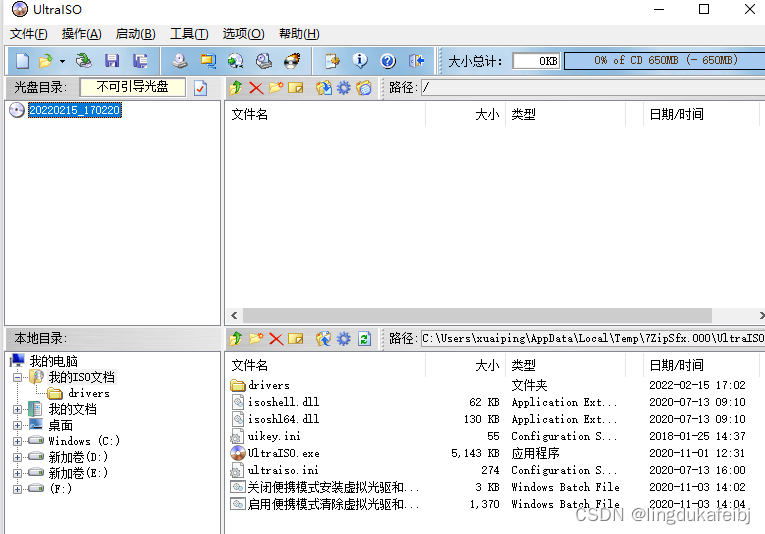This screenshot has height=534, width=765.
Task: Expand the 新加卷(E:) drive node
Action: click(18, 473)
